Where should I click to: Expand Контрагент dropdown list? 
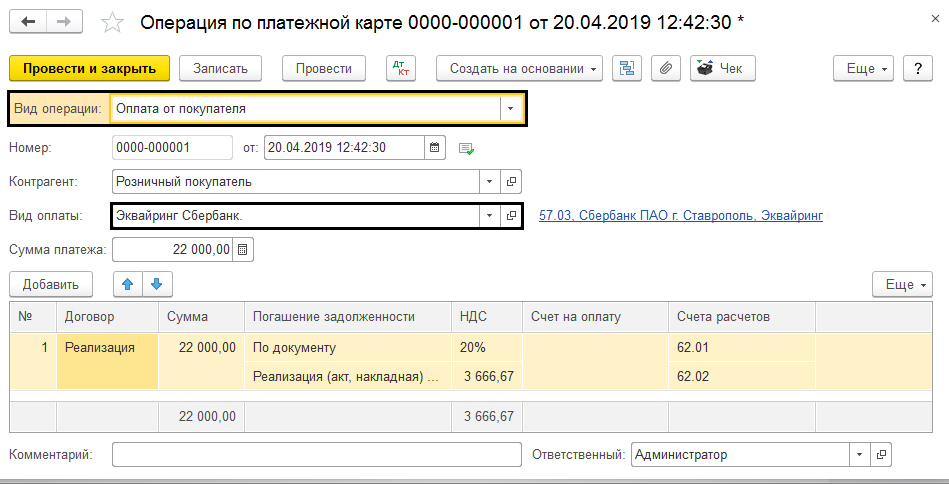[489, 182]
